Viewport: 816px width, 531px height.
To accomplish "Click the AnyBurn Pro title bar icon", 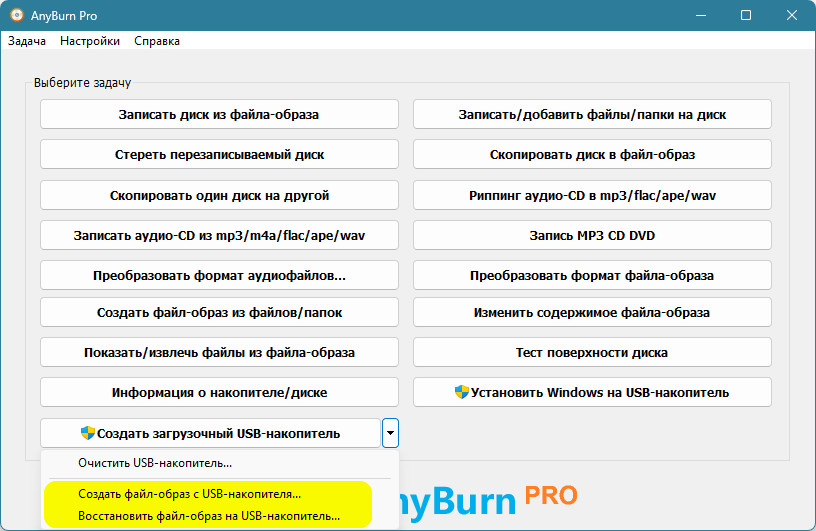I will click(17, 15).
